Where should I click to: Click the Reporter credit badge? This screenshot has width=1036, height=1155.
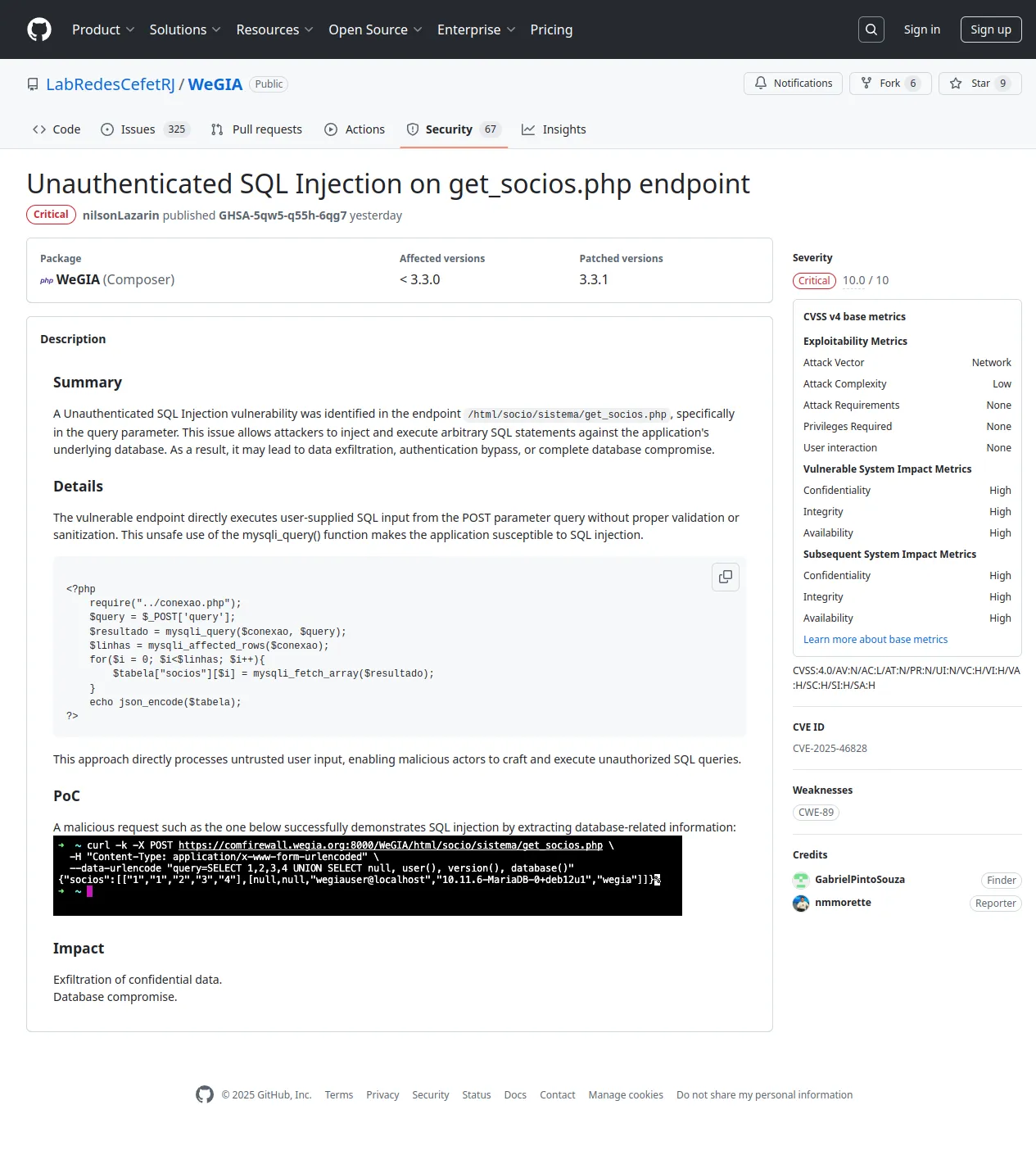[996, 904]
